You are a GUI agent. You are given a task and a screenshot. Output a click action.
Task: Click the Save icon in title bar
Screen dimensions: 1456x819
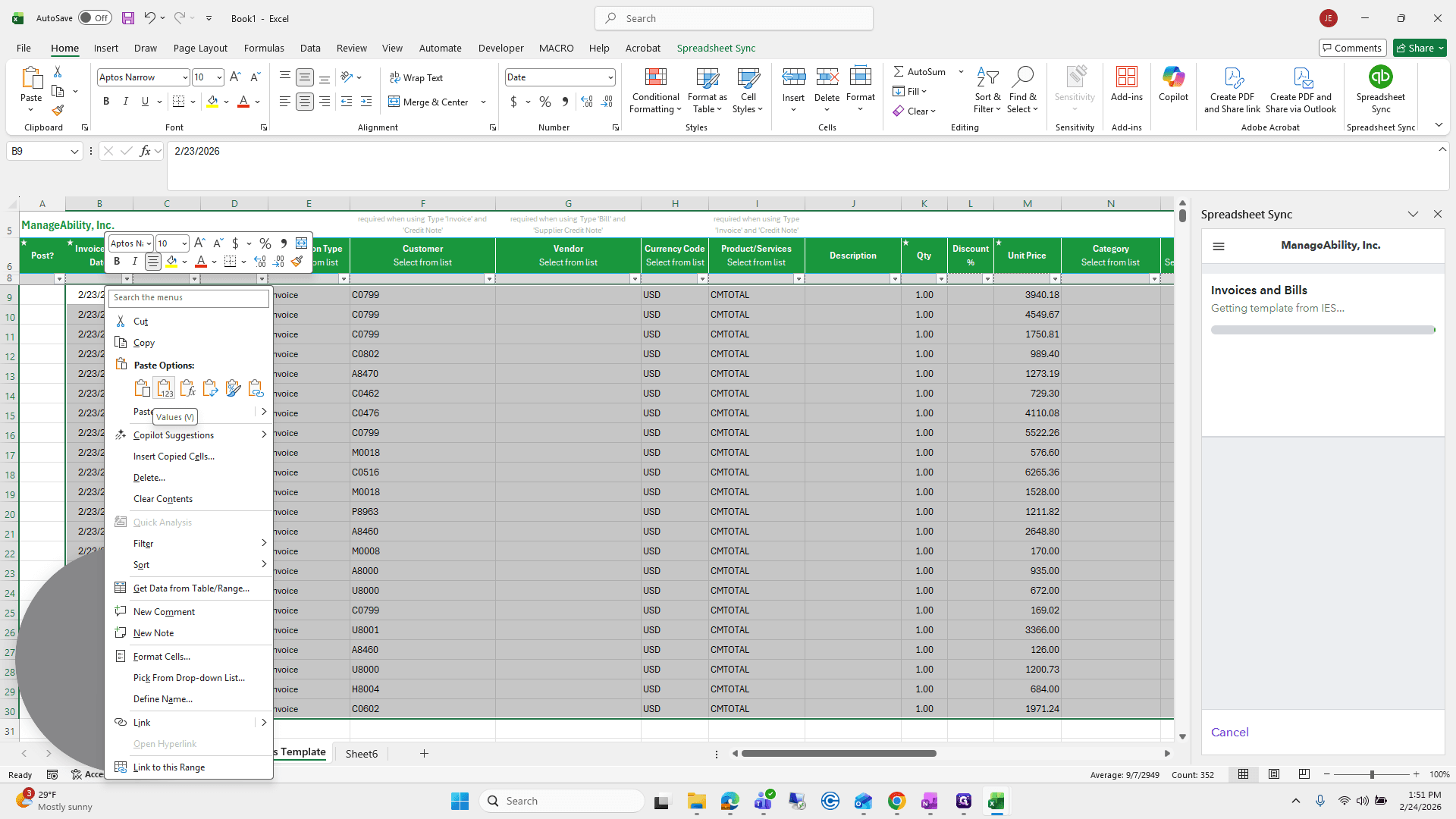tap(128, 18)
